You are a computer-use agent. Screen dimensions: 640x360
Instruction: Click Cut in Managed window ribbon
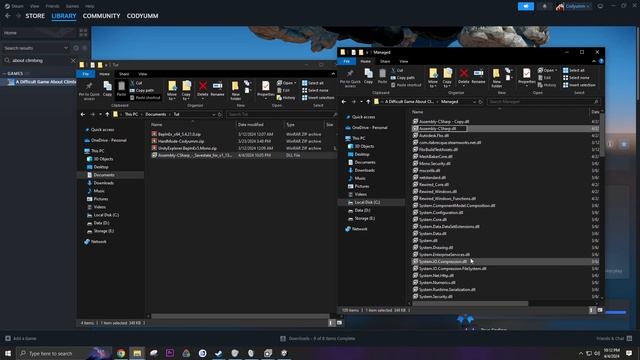pyautogui.click(x=397, y=70)
